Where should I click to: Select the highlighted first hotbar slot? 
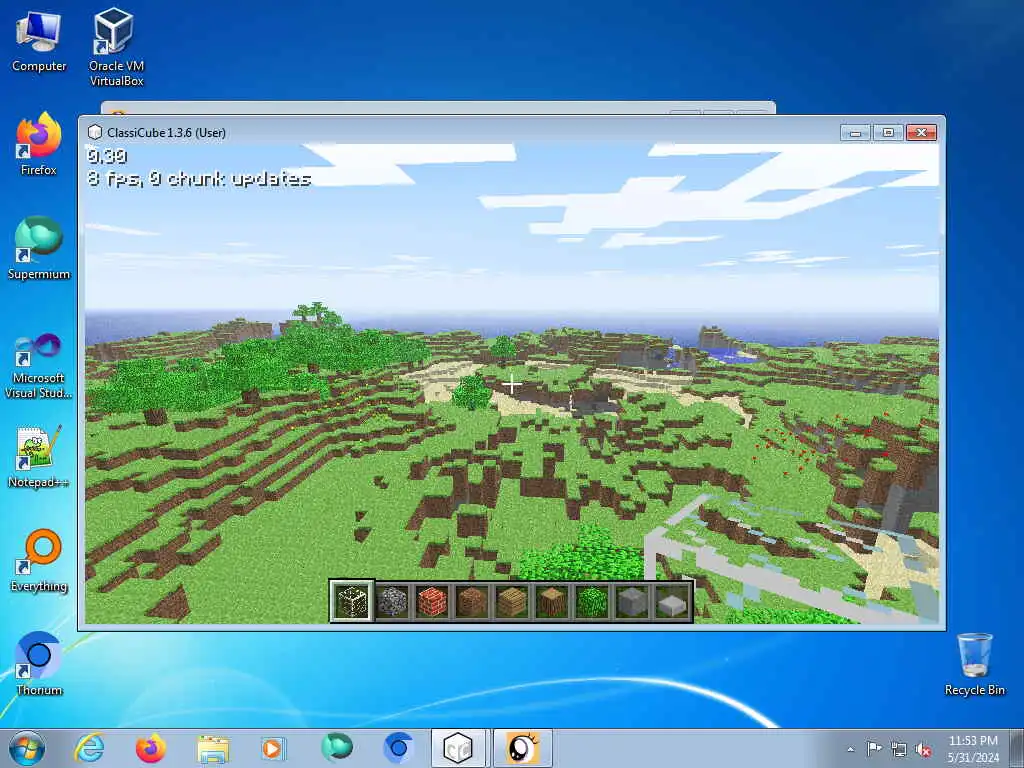point(352,601)
